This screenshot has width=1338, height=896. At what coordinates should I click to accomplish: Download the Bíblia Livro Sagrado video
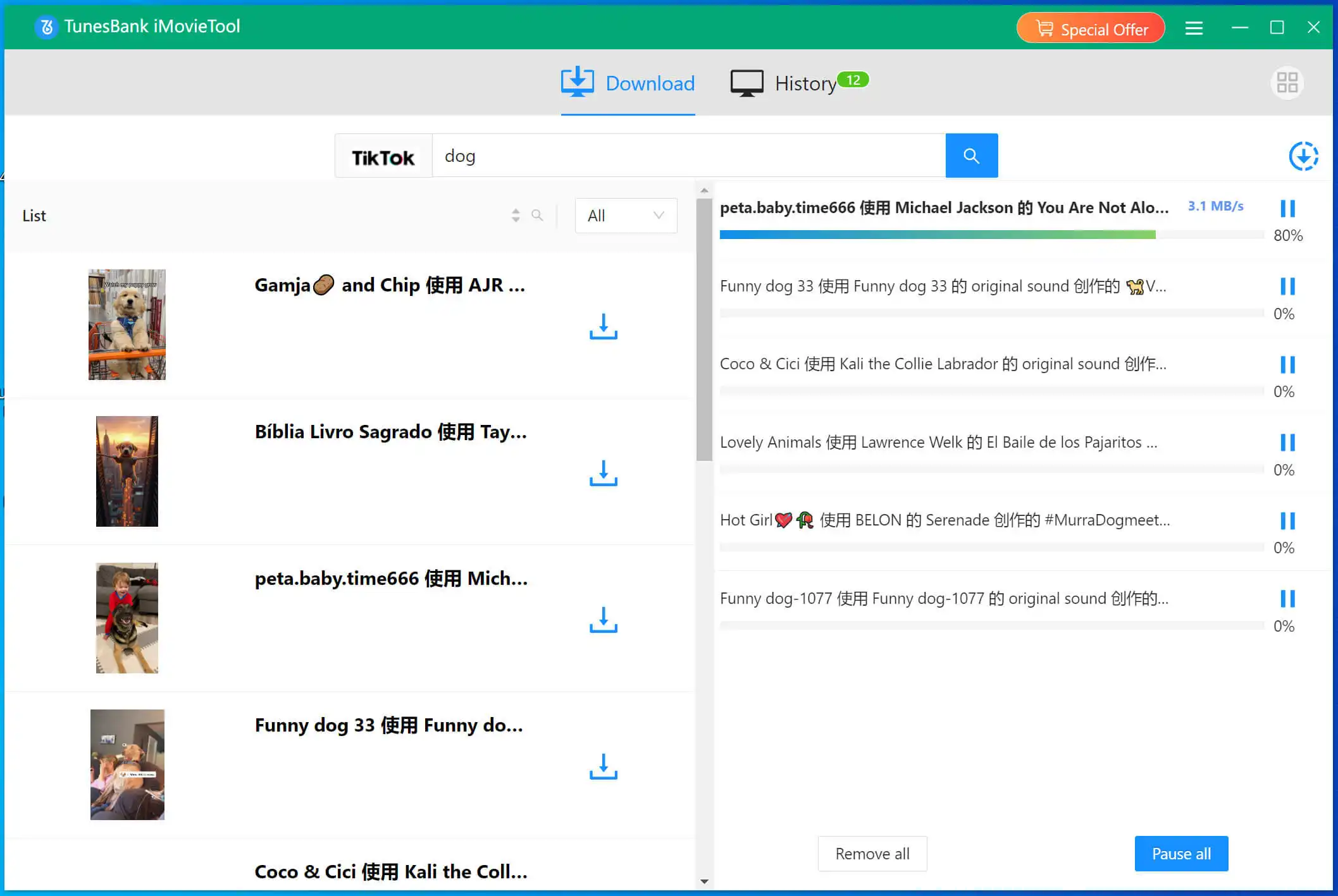[603, 473]
